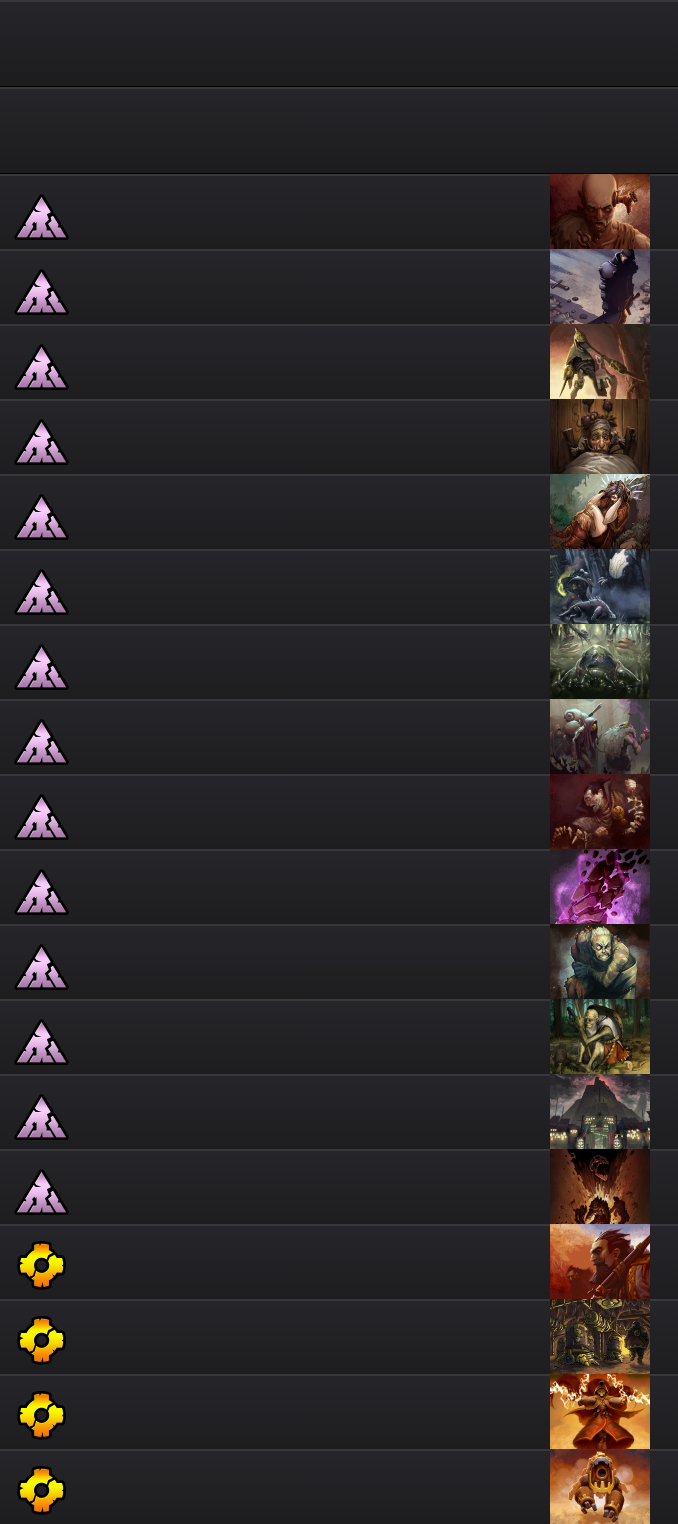Open the purple crystal shard thumbnail
This screenshot has width=678, height=1524.
[600, 887]
